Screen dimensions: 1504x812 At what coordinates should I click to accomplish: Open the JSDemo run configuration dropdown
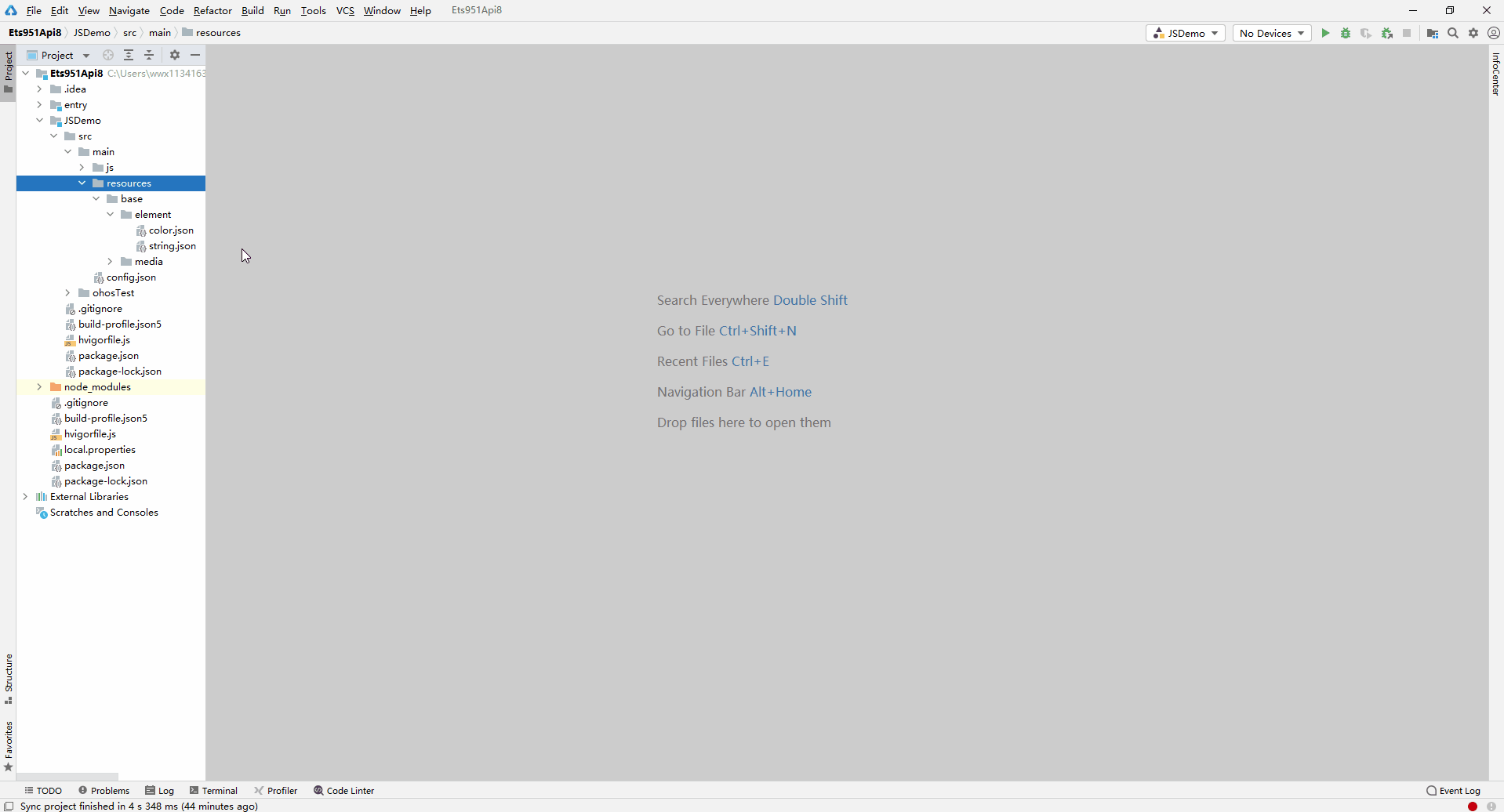(x=1185, y=33)
